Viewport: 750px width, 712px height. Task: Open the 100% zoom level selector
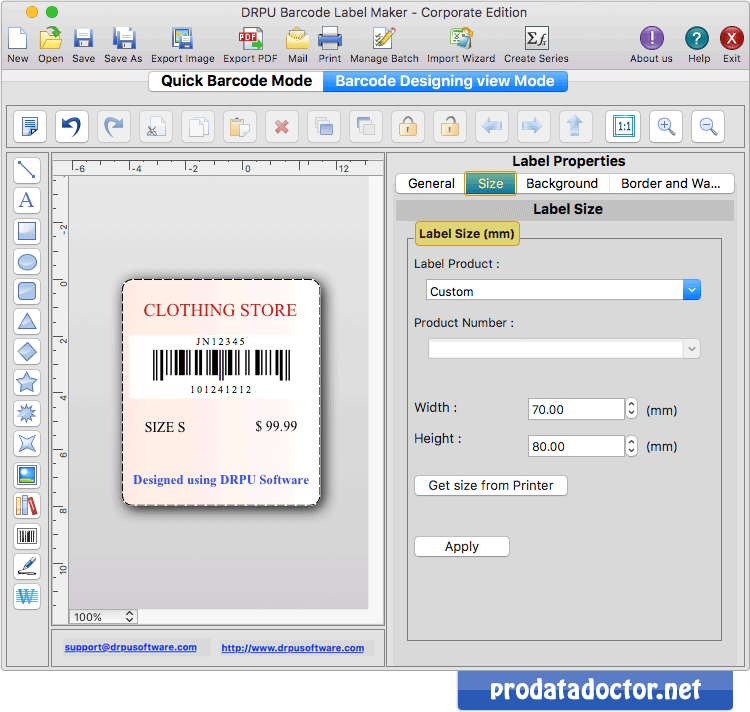104,617
